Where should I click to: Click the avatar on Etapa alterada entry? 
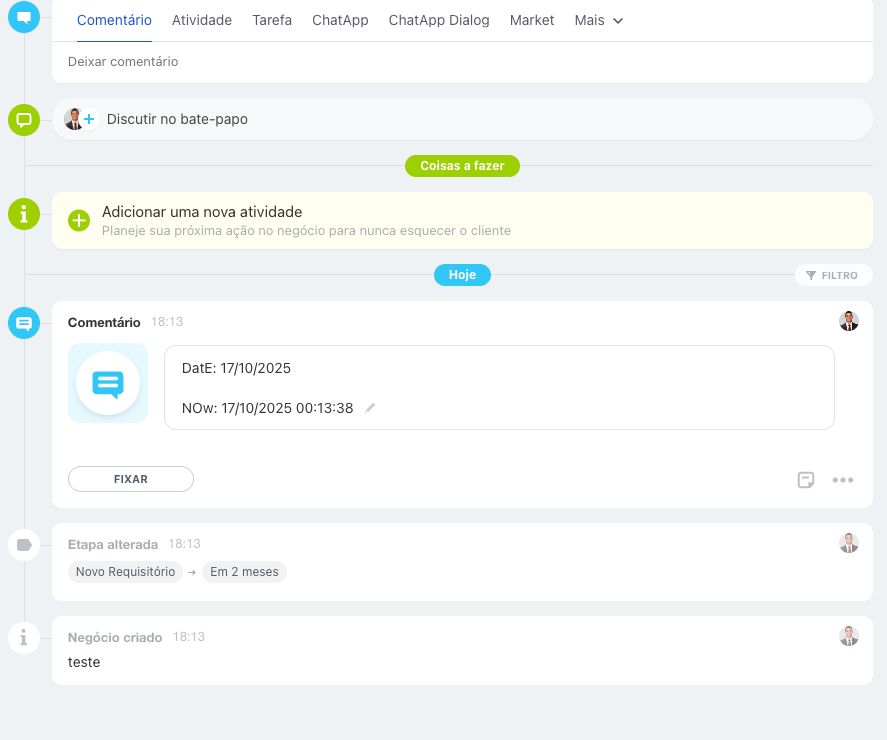click(x=849, y=543)
